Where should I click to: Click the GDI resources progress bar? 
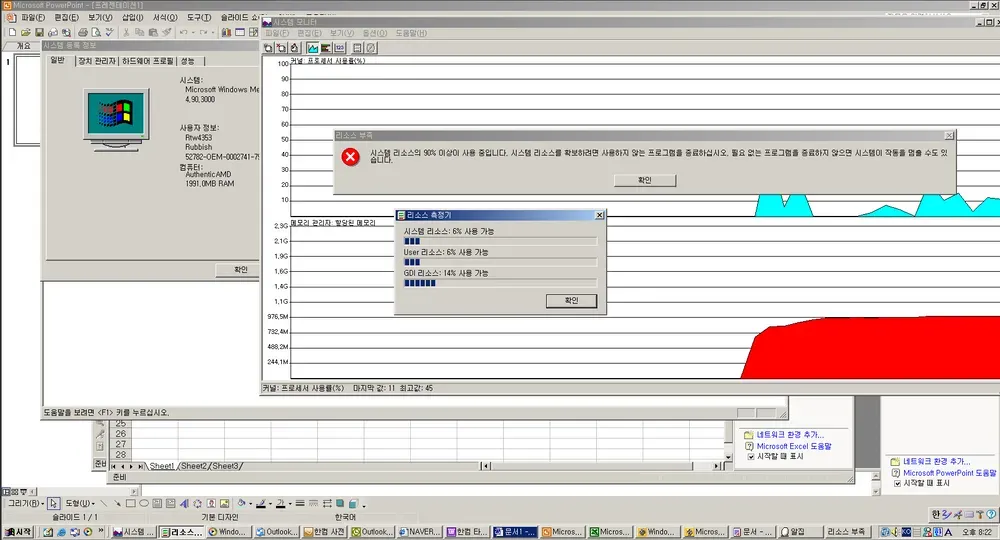(500, 283)
